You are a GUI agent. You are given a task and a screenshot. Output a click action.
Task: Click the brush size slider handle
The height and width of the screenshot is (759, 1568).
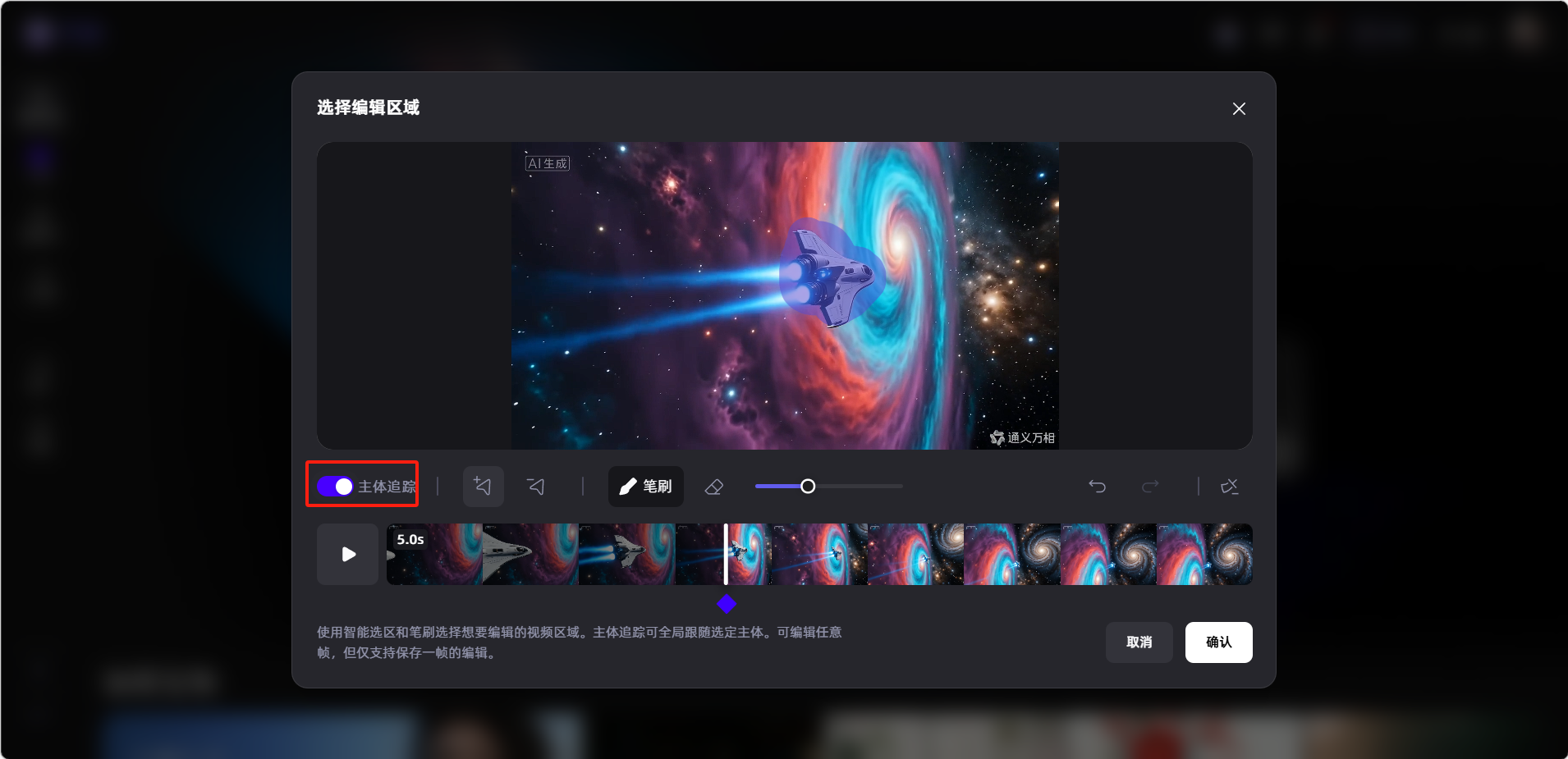coord(808,487)
